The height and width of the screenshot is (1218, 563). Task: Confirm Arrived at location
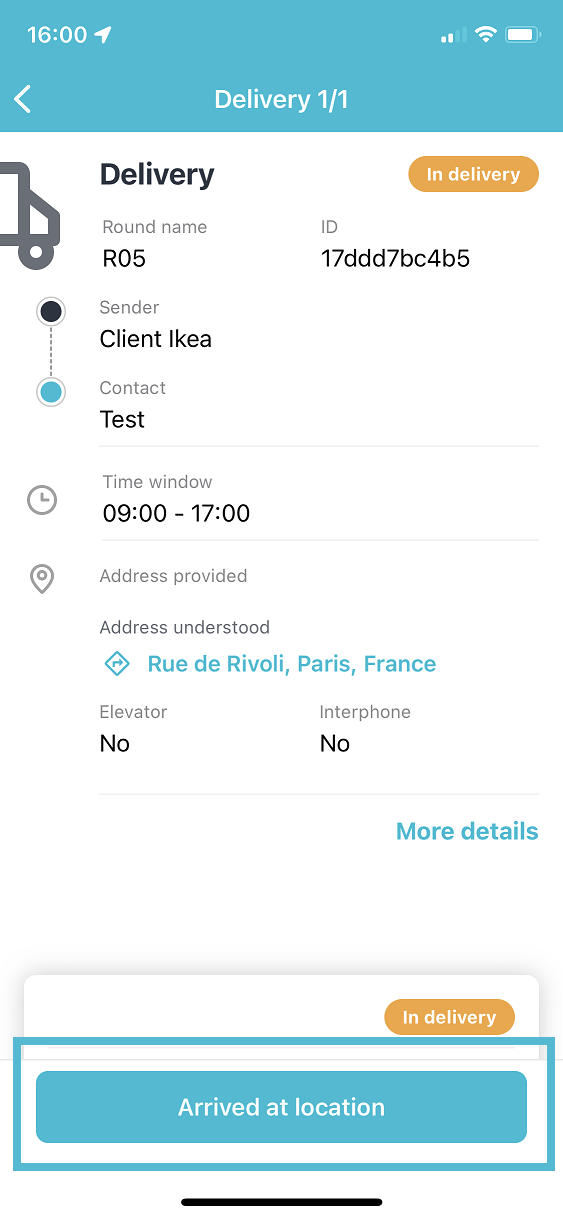(281, 1107)
